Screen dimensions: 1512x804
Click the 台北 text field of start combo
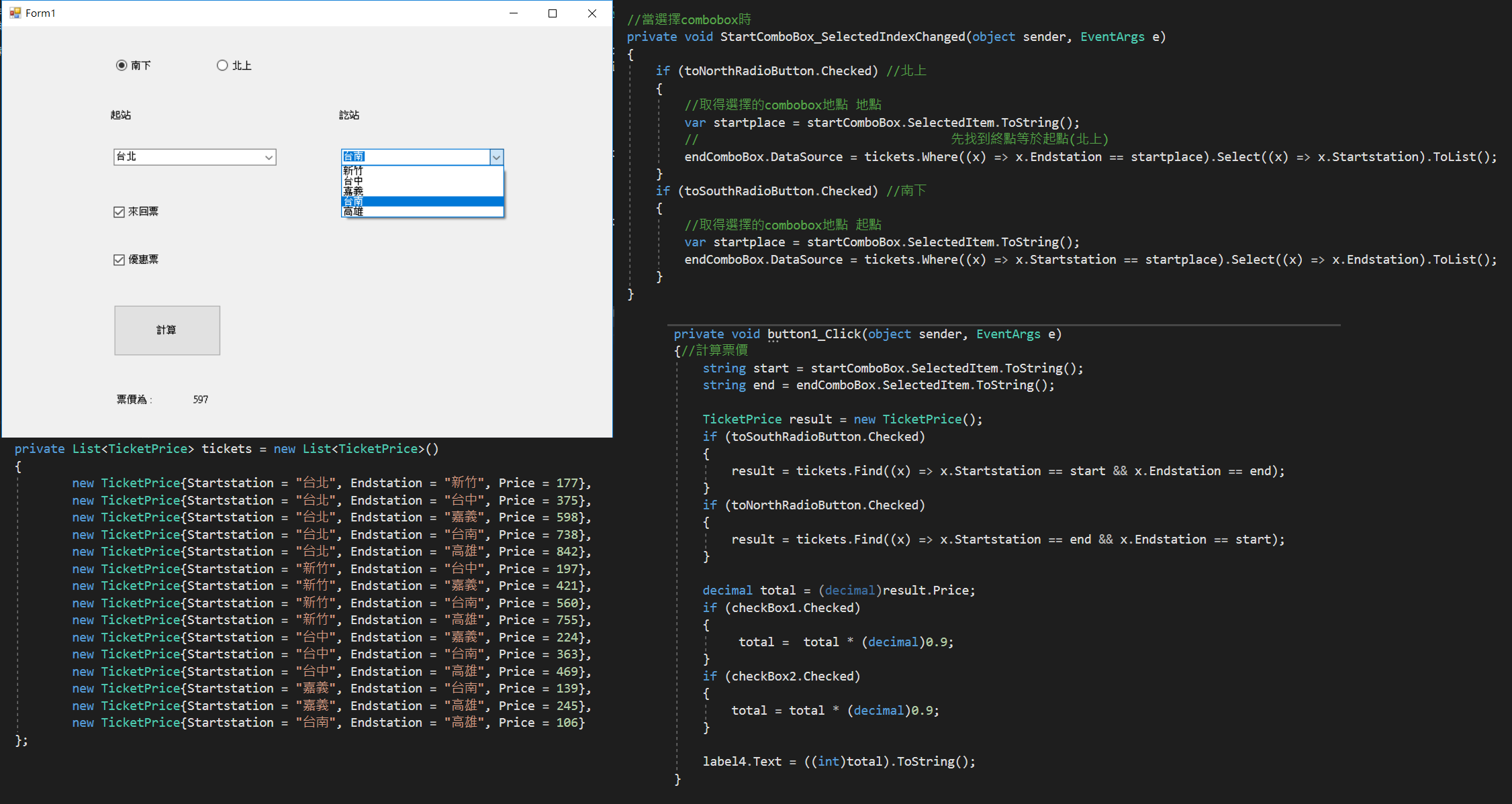tap(188, 157)
